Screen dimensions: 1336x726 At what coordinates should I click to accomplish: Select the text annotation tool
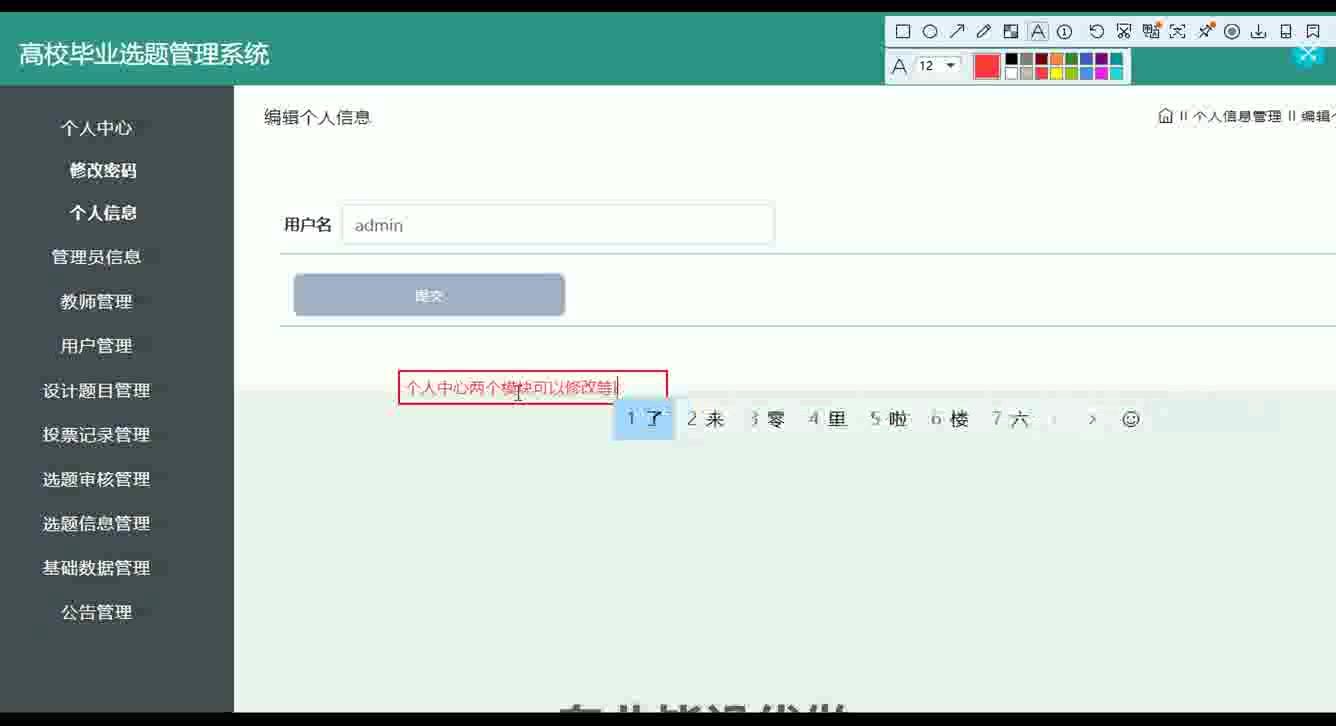1038,31
